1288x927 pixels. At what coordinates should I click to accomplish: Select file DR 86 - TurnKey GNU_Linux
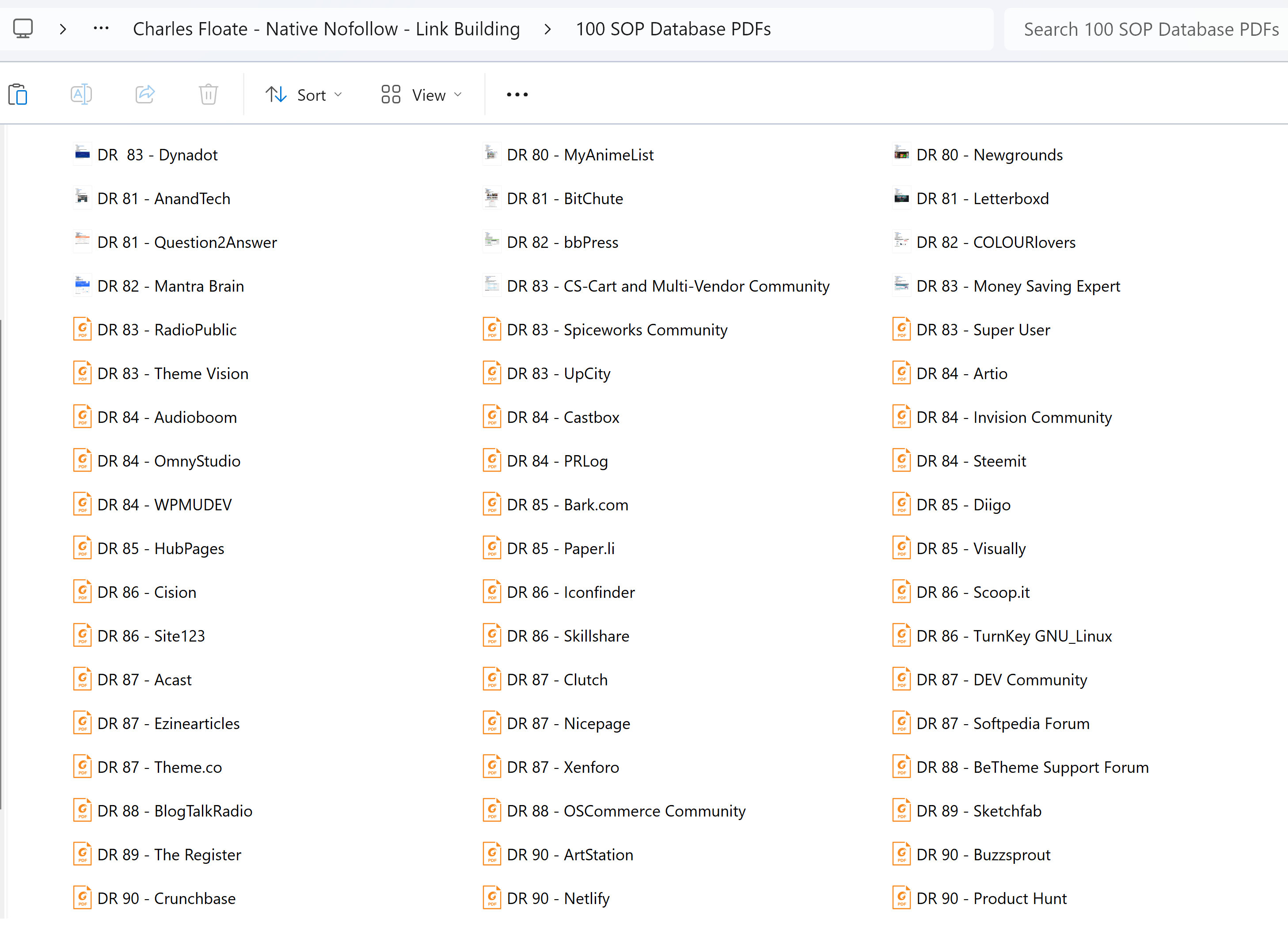pyautogui.click(x=1003, y=636)
